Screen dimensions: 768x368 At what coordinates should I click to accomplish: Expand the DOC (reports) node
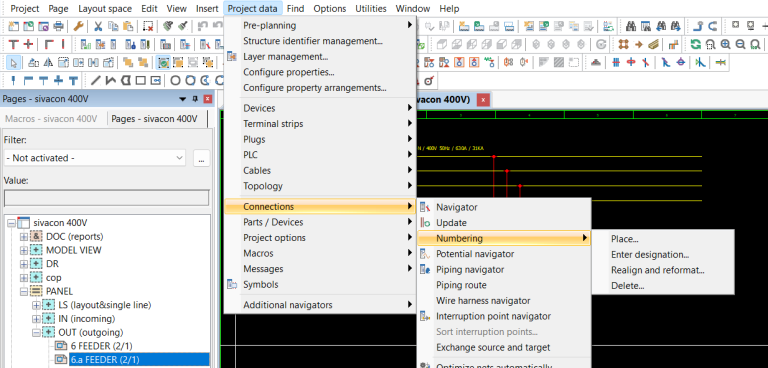coord(24,237)
